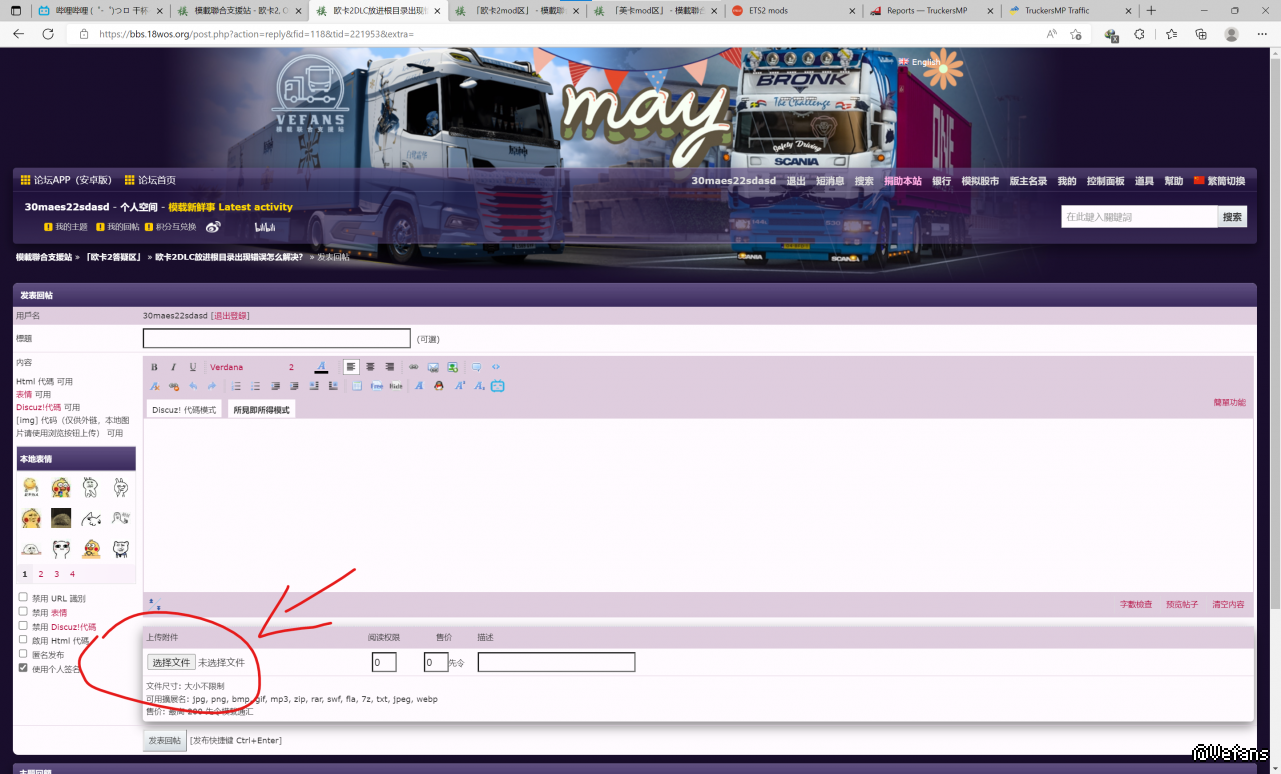Click the redo arrow in the editor
Viewport: 1281px width, 774px height.
coord(212,386)
